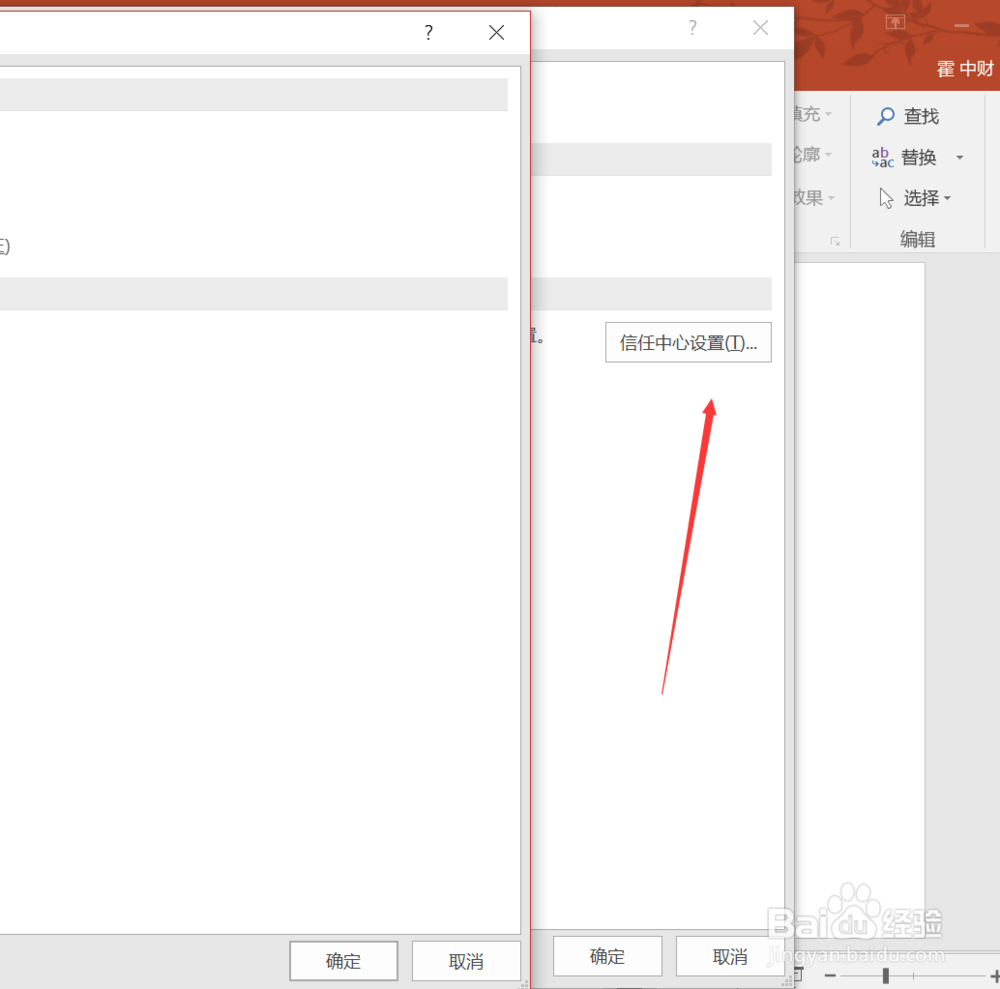Open the ribbon display options icon
Image resolution: width=1000 pixels, height=989 pixels.
(x=895, y=23)
